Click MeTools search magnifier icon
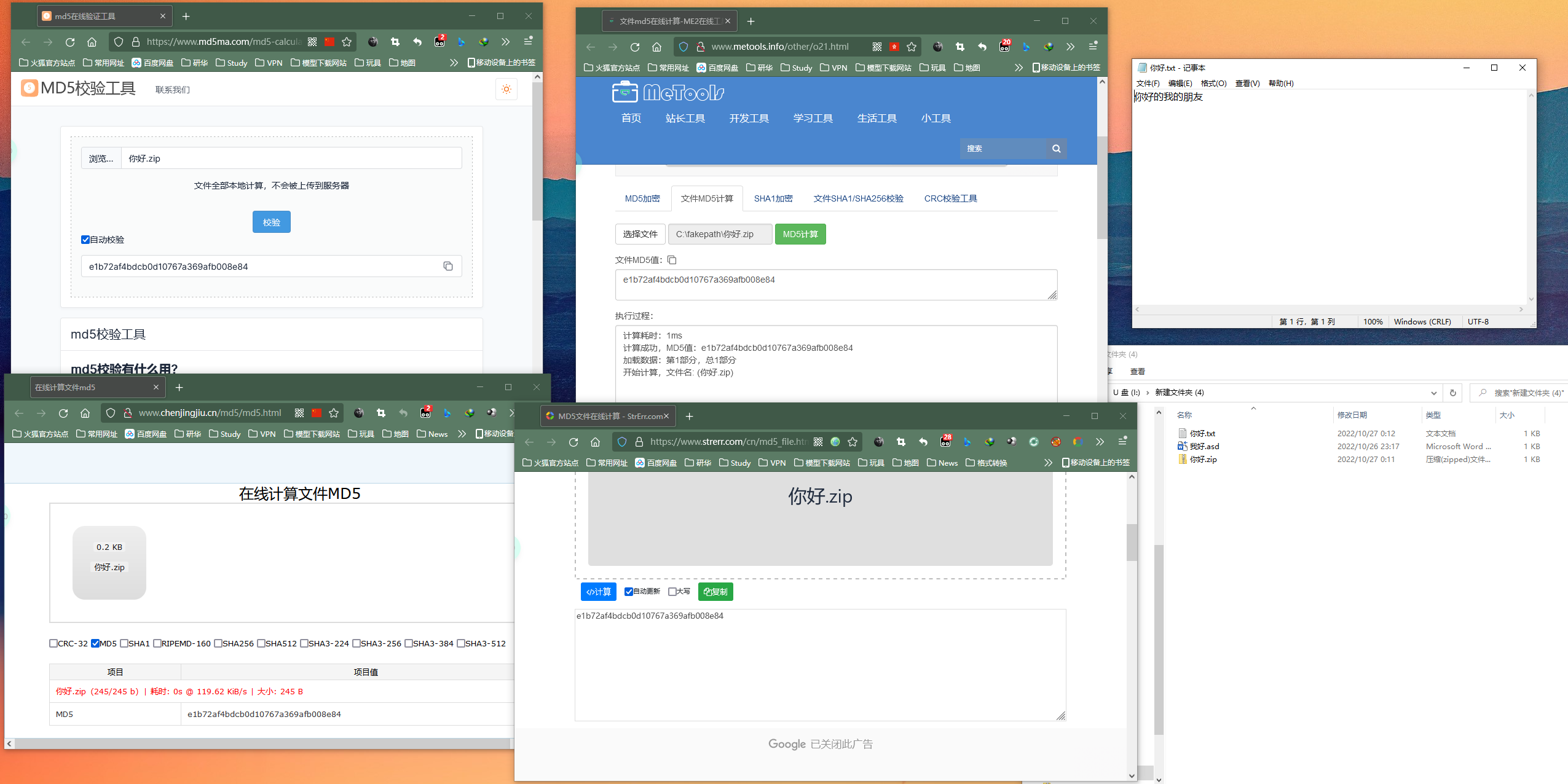 (x=1056, y=149)
